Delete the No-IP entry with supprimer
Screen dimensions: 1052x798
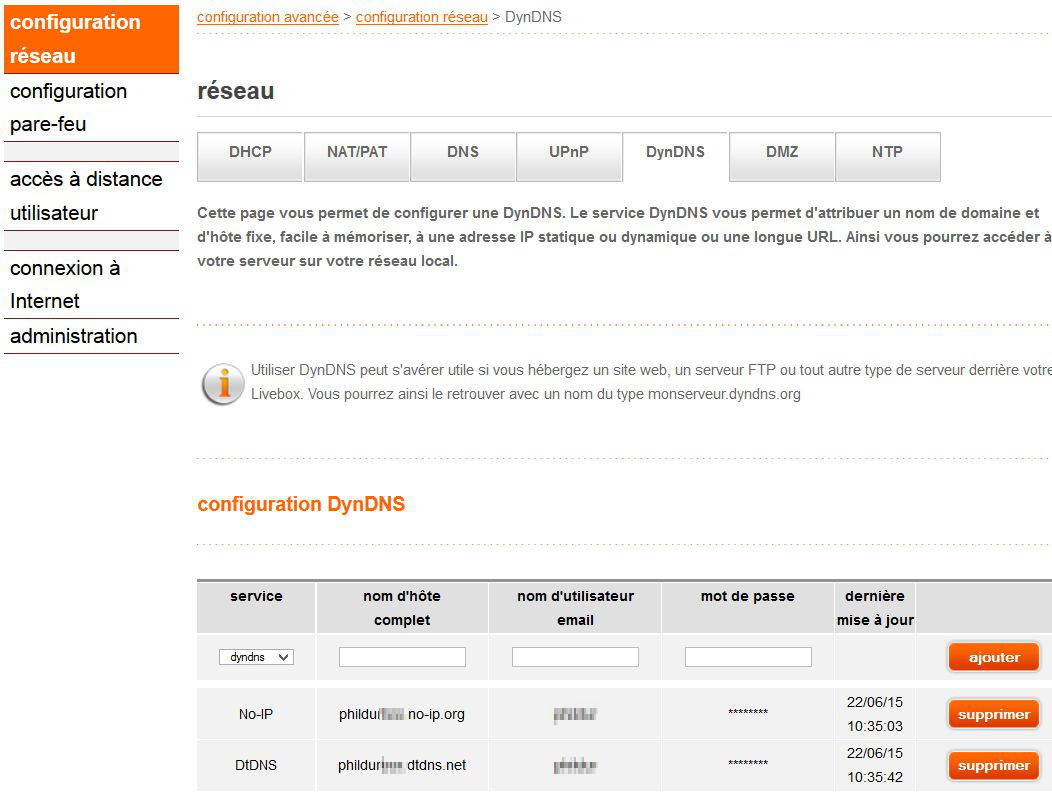point(994,715)
